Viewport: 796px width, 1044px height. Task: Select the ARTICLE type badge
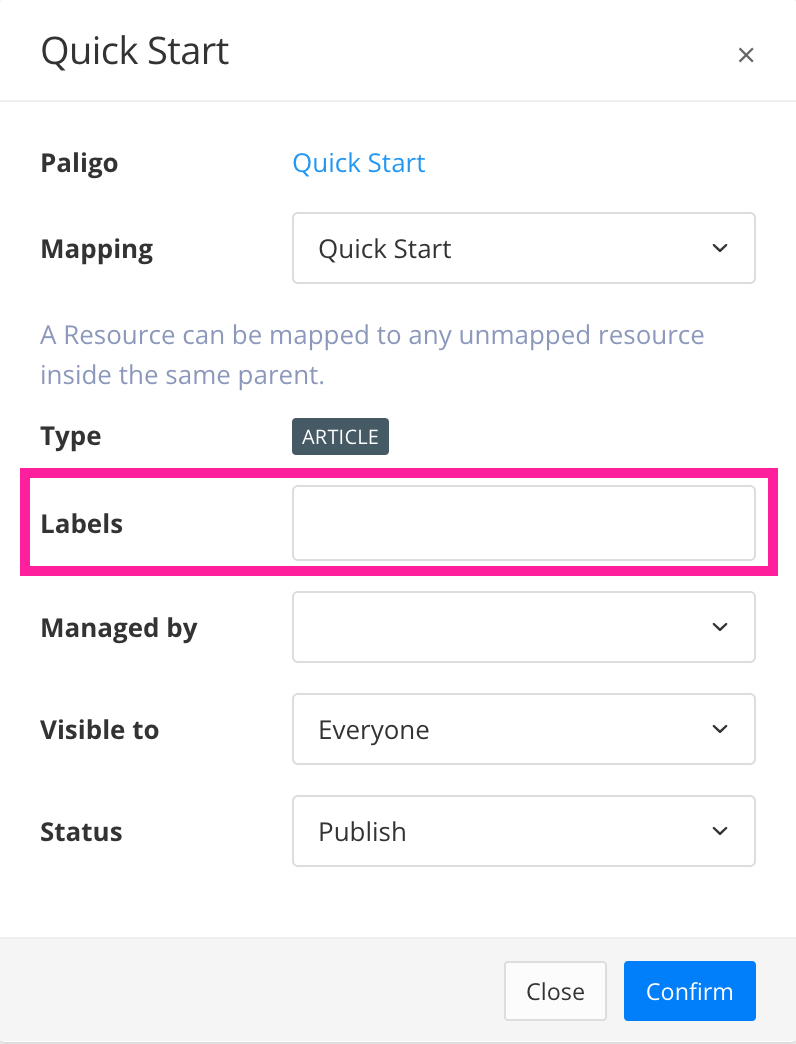340,436
